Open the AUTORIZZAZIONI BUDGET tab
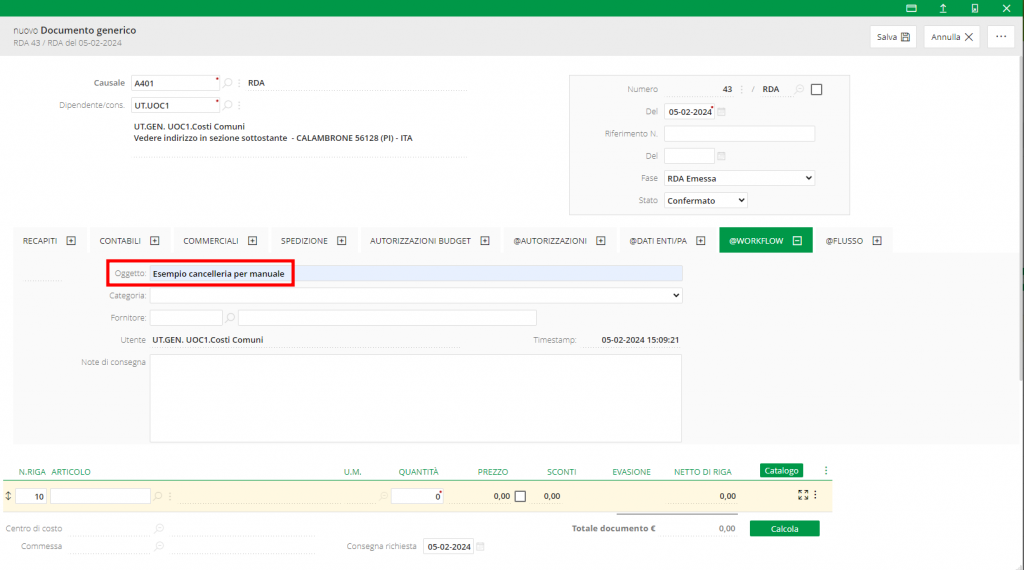This screenshot has width=1024, height=570. (429, 241)
